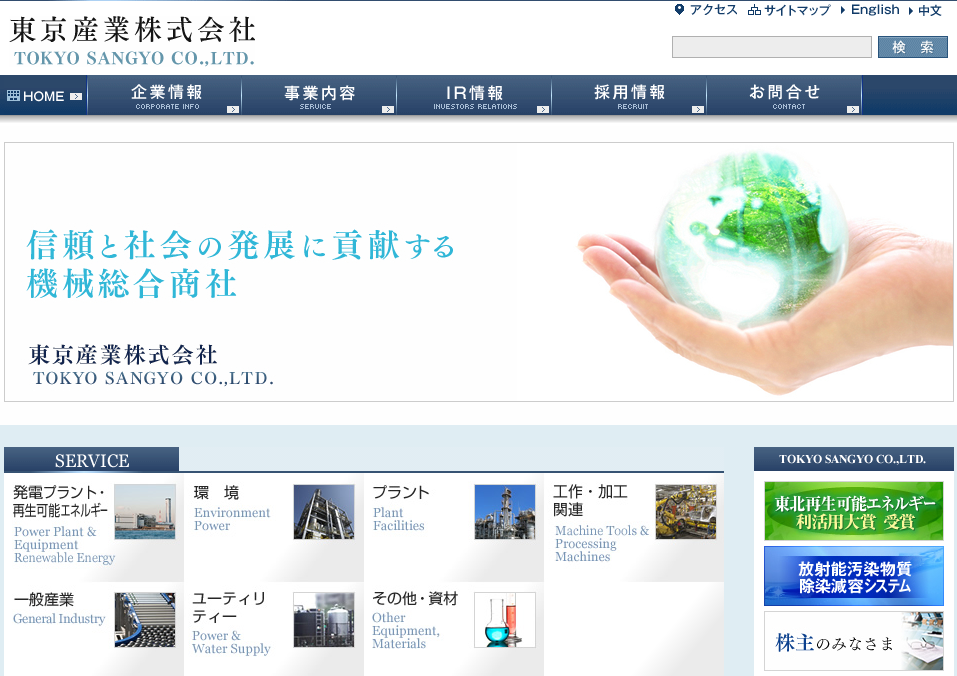957x676 pixels.
Task: Click the 東北再生可能エネルギー利活用大賞 banner
Action: point(853,511)
